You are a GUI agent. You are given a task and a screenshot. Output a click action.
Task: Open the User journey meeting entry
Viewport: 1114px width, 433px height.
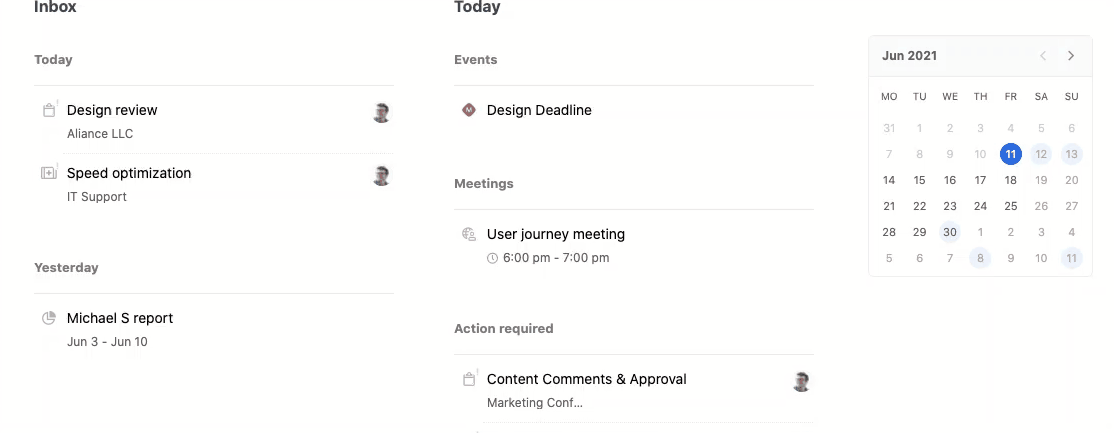[x=634, y=245]
